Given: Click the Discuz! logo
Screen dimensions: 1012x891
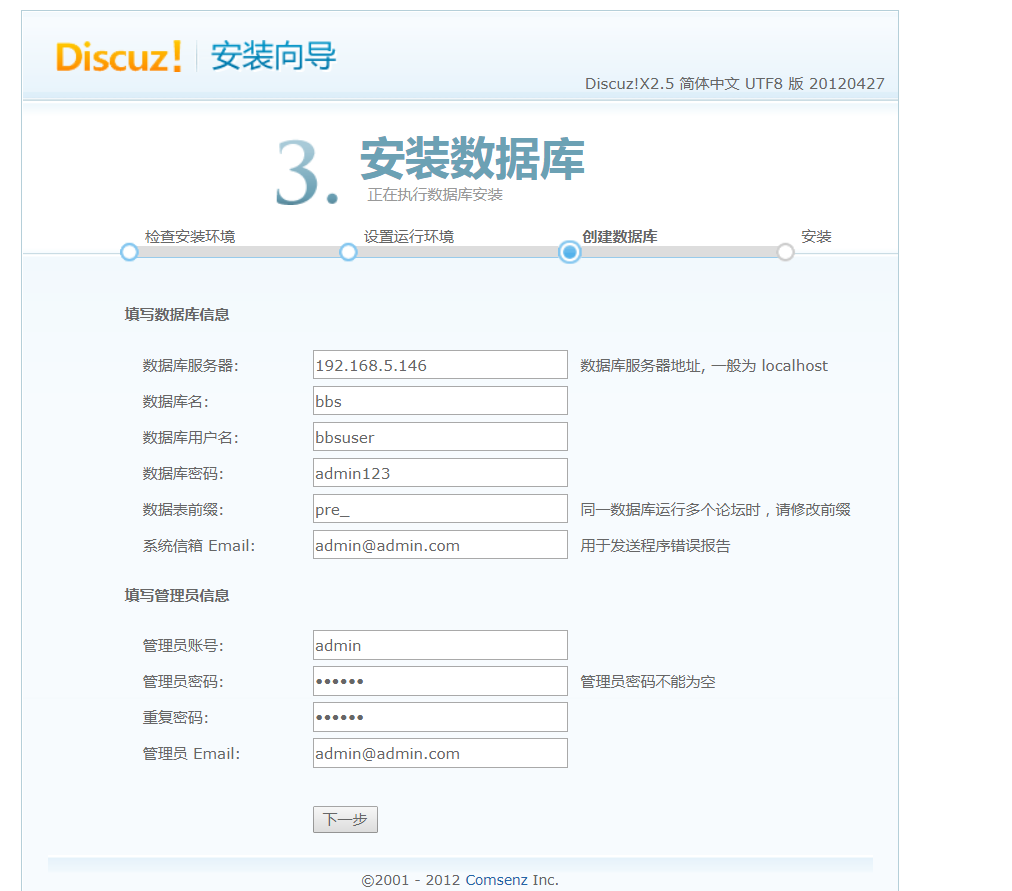Looking at the screenshot, I should (119, 57).
